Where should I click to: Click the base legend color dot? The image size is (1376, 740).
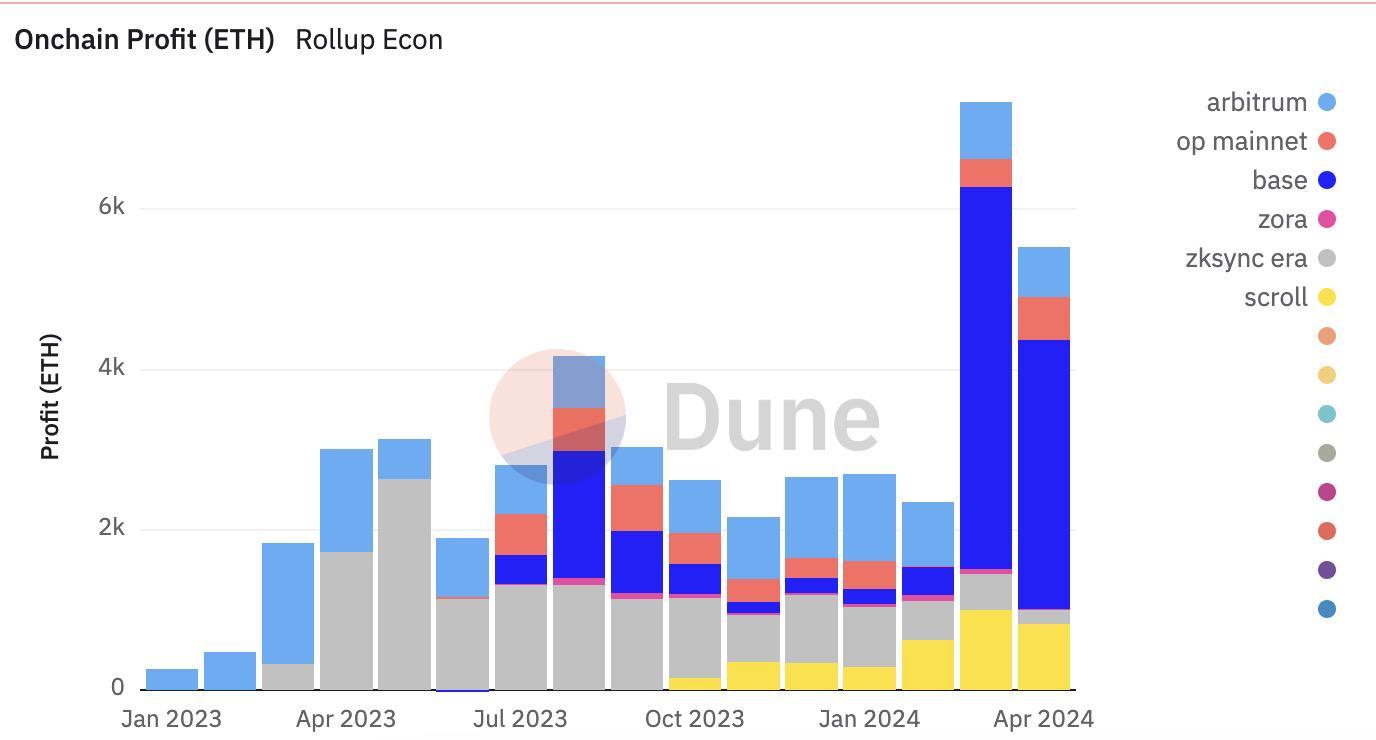click(x=1325, y=180)
